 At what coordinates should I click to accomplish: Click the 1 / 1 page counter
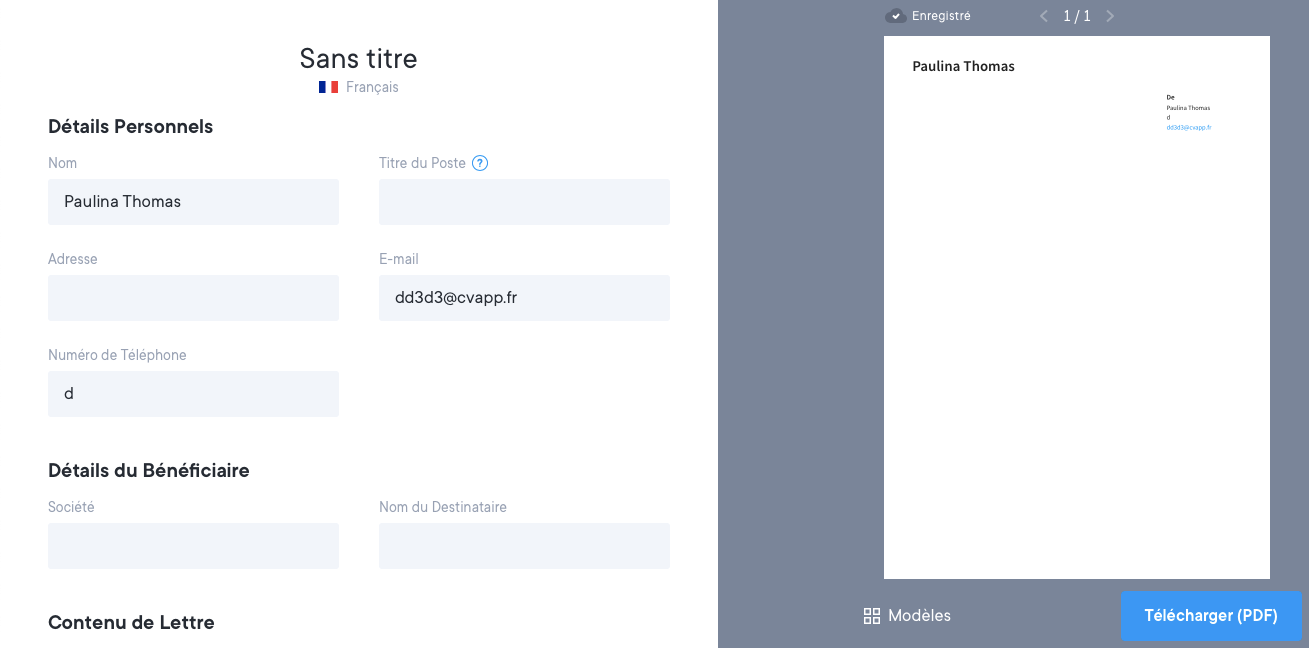[1077, 16]
